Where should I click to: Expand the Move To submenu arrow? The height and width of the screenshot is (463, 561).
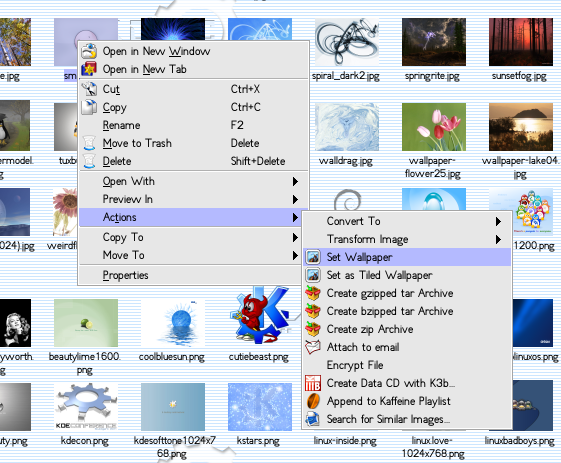click(295, 255)
